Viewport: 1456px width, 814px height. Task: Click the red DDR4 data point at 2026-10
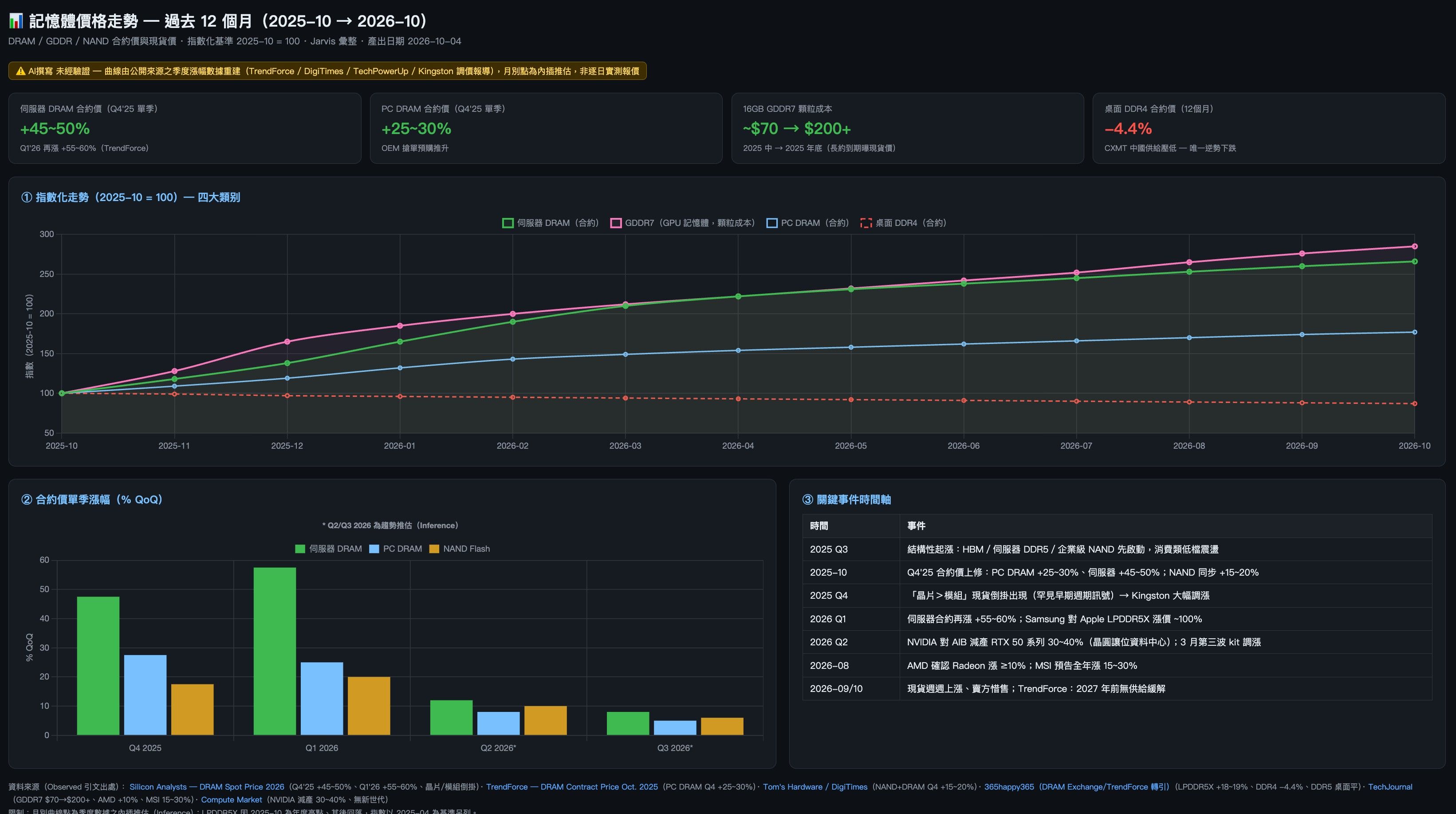point(1415,404)
